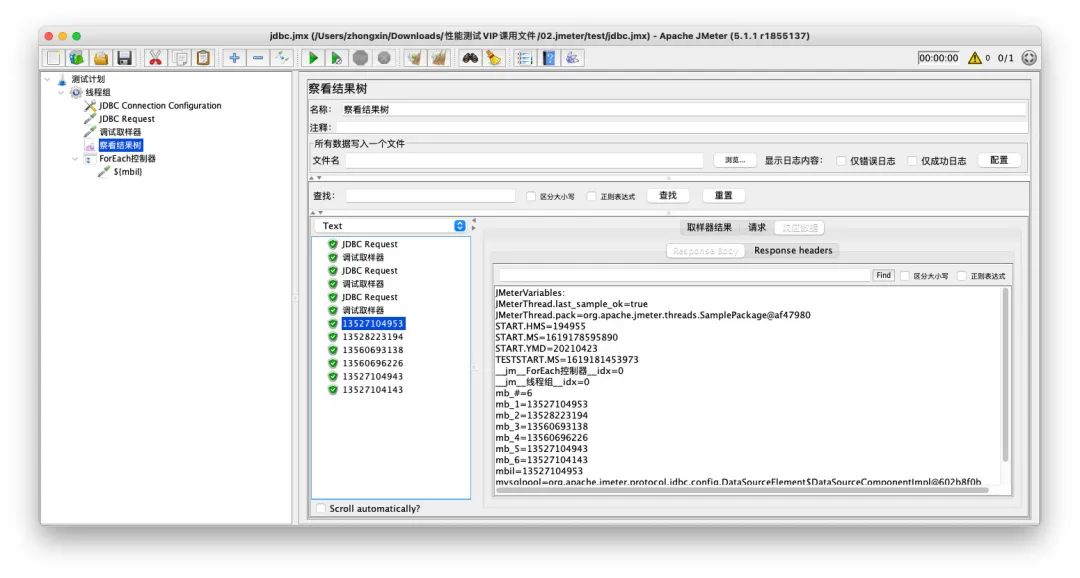Image resolution: width=1080 pixels, height=578 pixels.
Task: Select result 13560696226 in the results list
Action: (373, 363)
